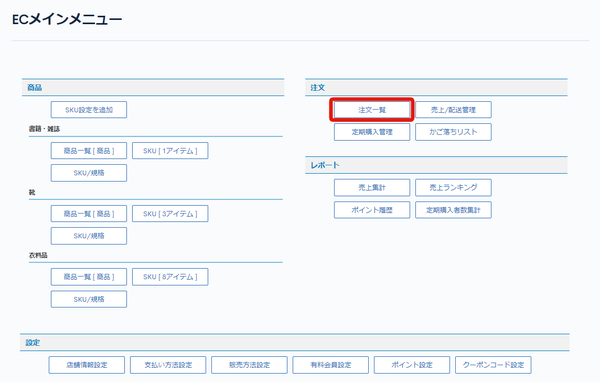Click the 商品 section heading
The height and width of the screenshot is (382, 600).
coord(34,88)
